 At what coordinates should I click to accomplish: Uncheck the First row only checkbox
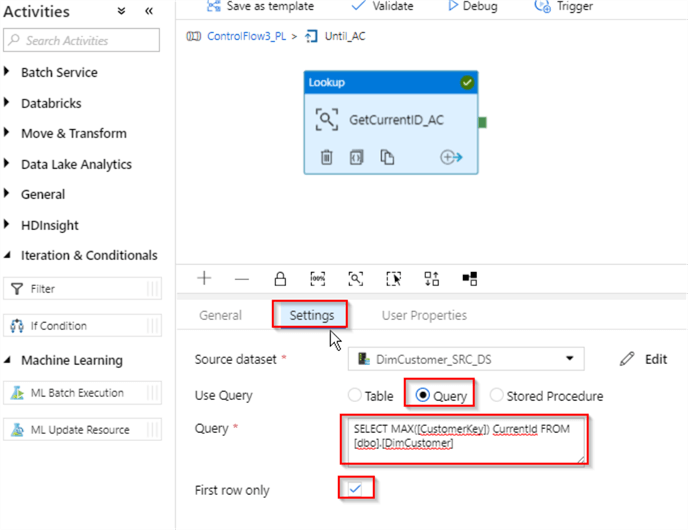coord(355,488)
